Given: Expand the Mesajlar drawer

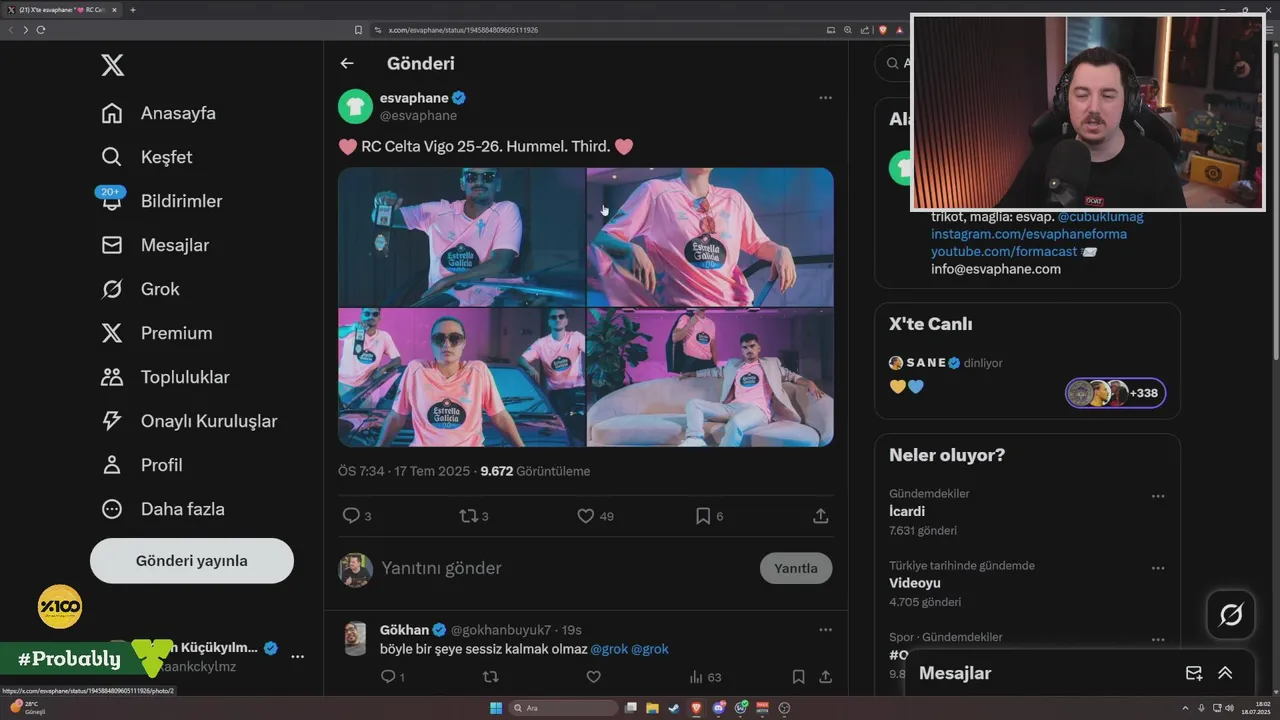Looking at the screenshot, I should tap(1225, 673).
